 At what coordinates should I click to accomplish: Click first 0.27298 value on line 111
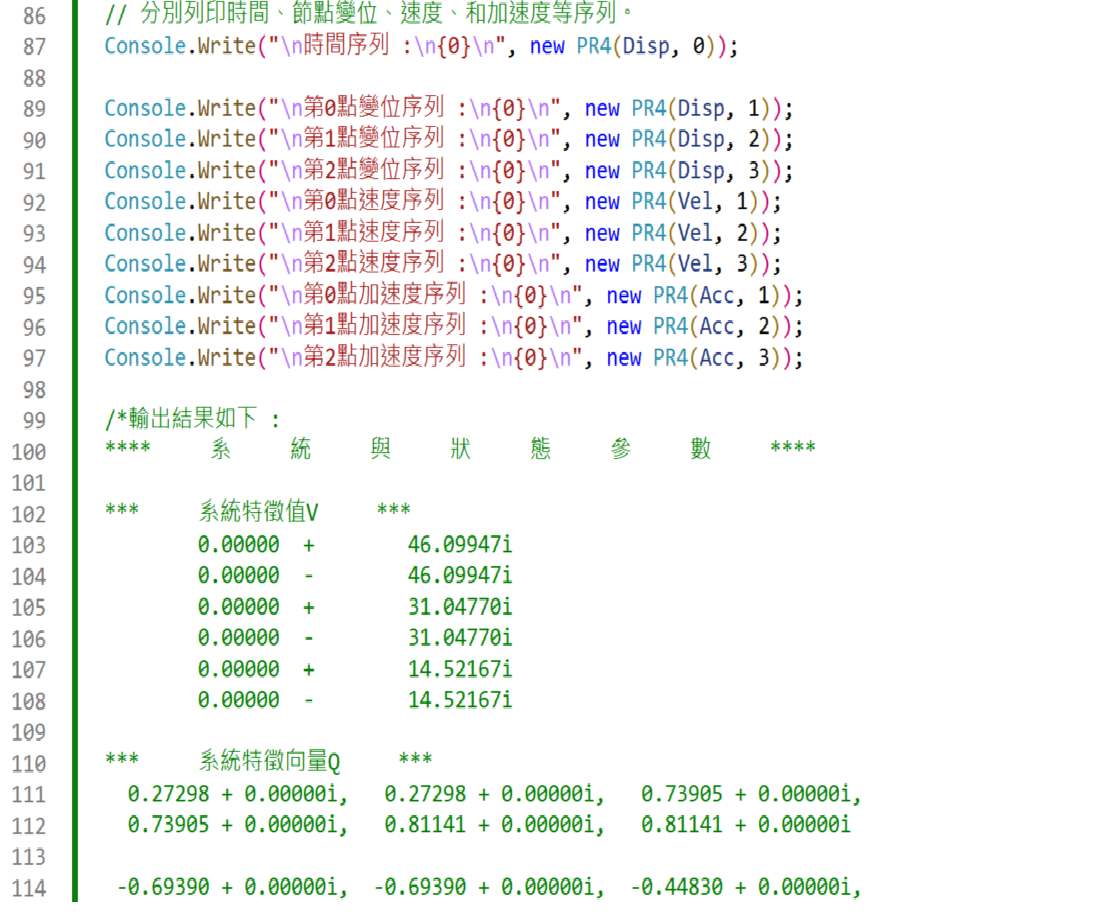pyautogui.click(x=168, y=794)
